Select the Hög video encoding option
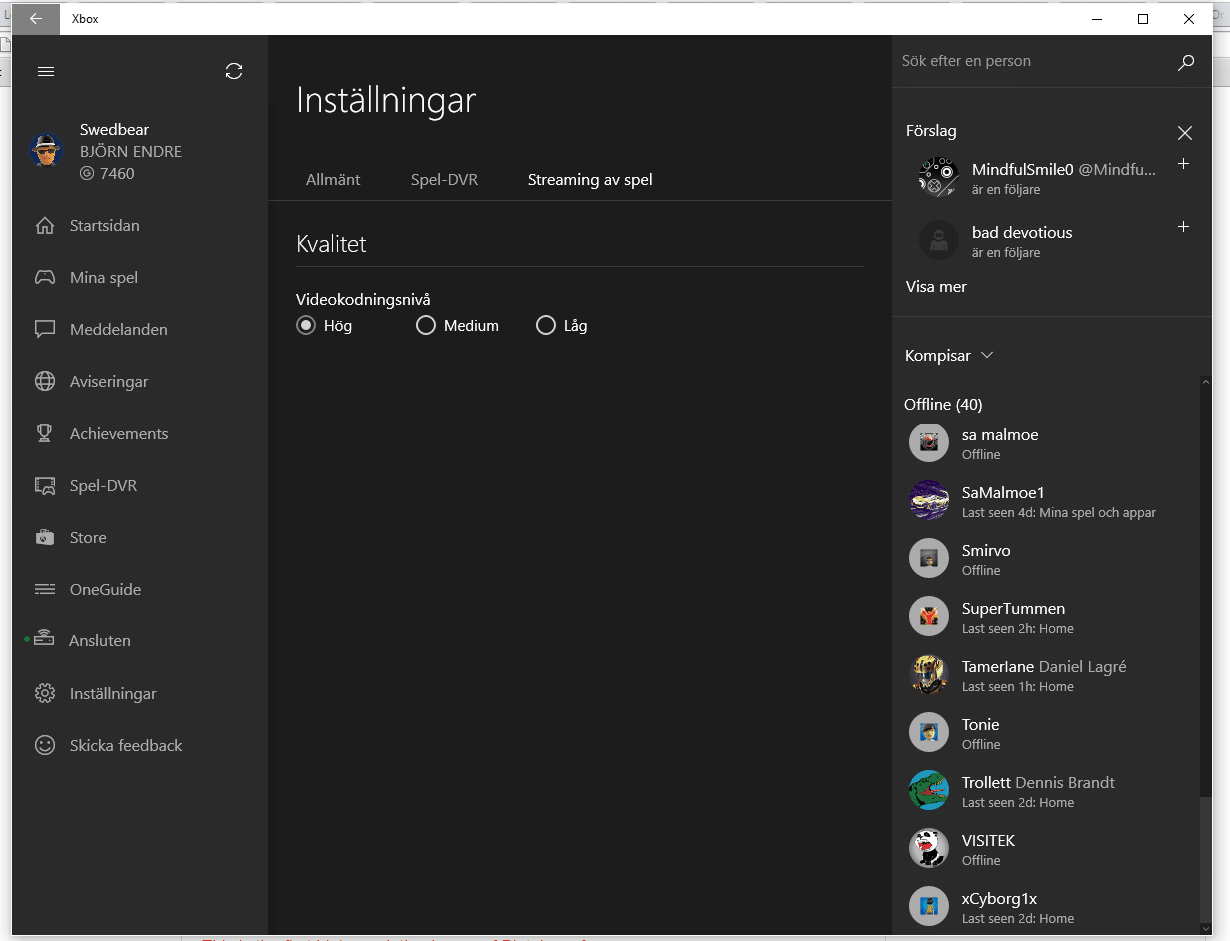This screenshot has height=941, width=1230. click(306, 326)
